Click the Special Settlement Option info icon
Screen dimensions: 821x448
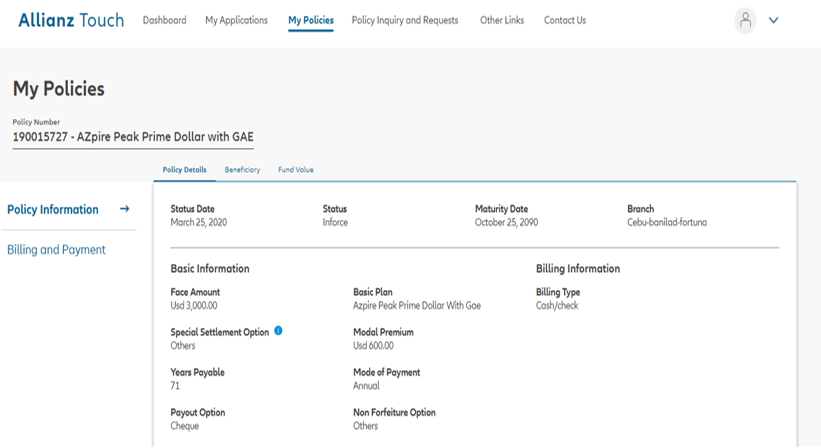point(278,331)
